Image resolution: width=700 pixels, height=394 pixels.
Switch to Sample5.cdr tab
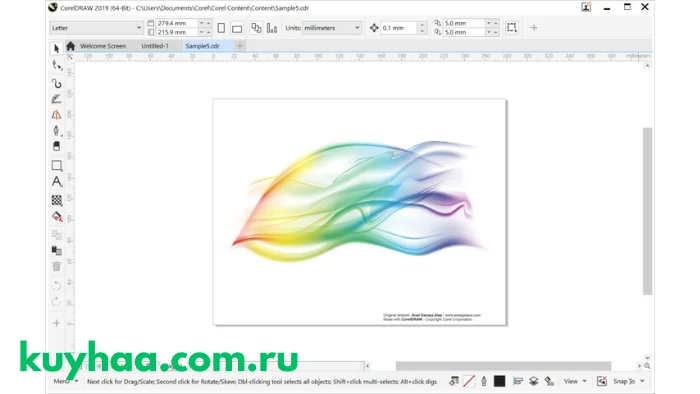(x=203, y=46)
